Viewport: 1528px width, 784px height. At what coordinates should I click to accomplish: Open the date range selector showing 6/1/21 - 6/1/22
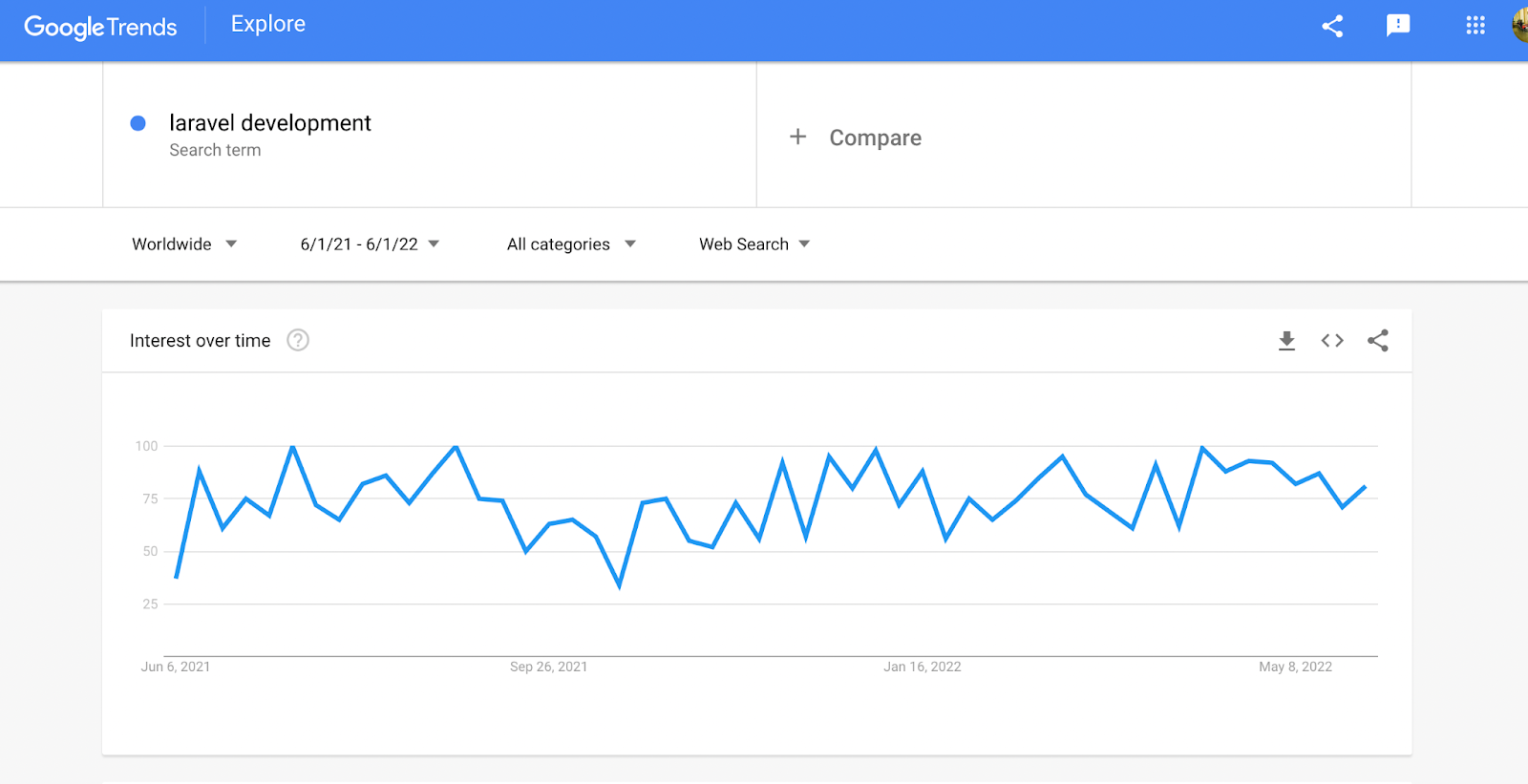tap(368, 244)
